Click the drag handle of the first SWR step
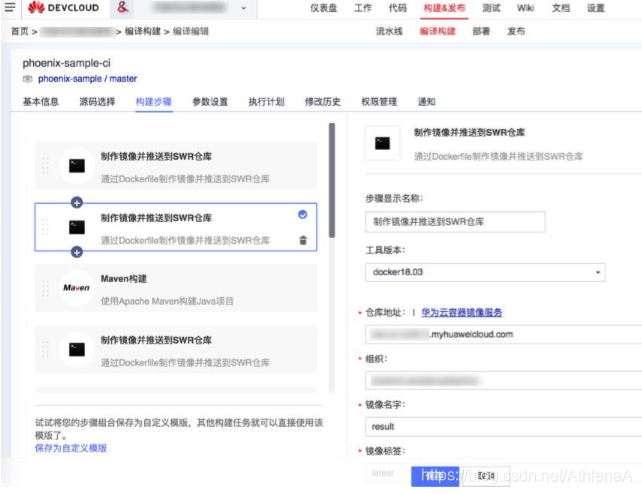Screen dimensions: 642x494 [45, 166]
